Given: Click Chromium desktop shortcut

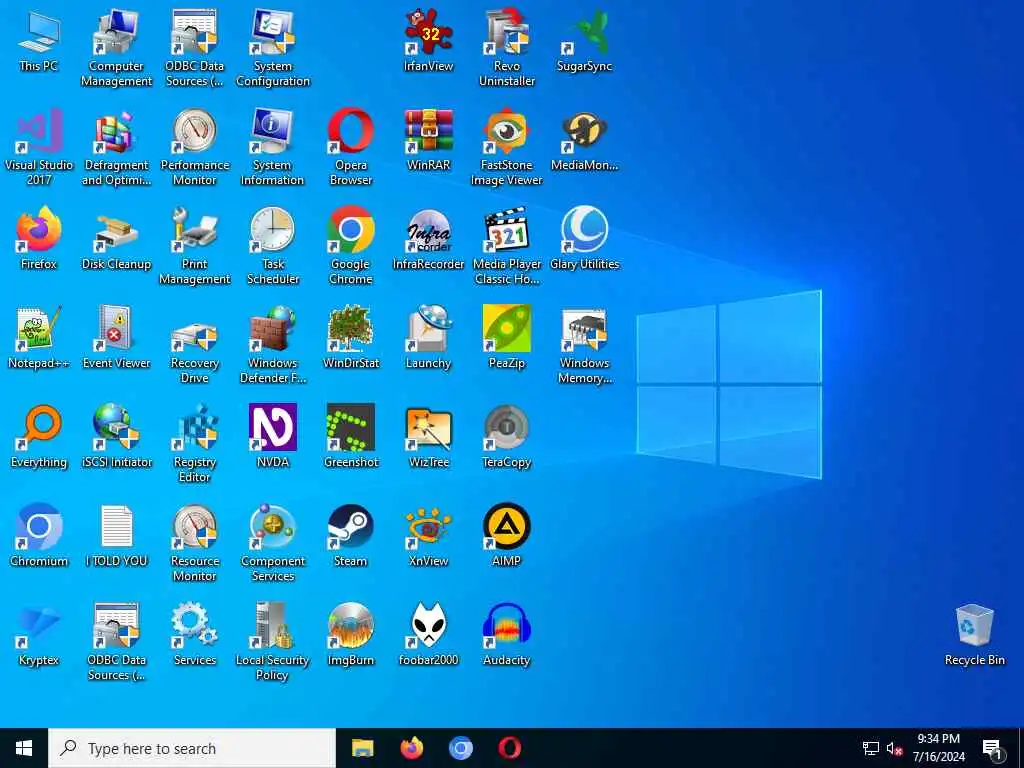Looking at the screenshot, I should (x=39, y=535).
